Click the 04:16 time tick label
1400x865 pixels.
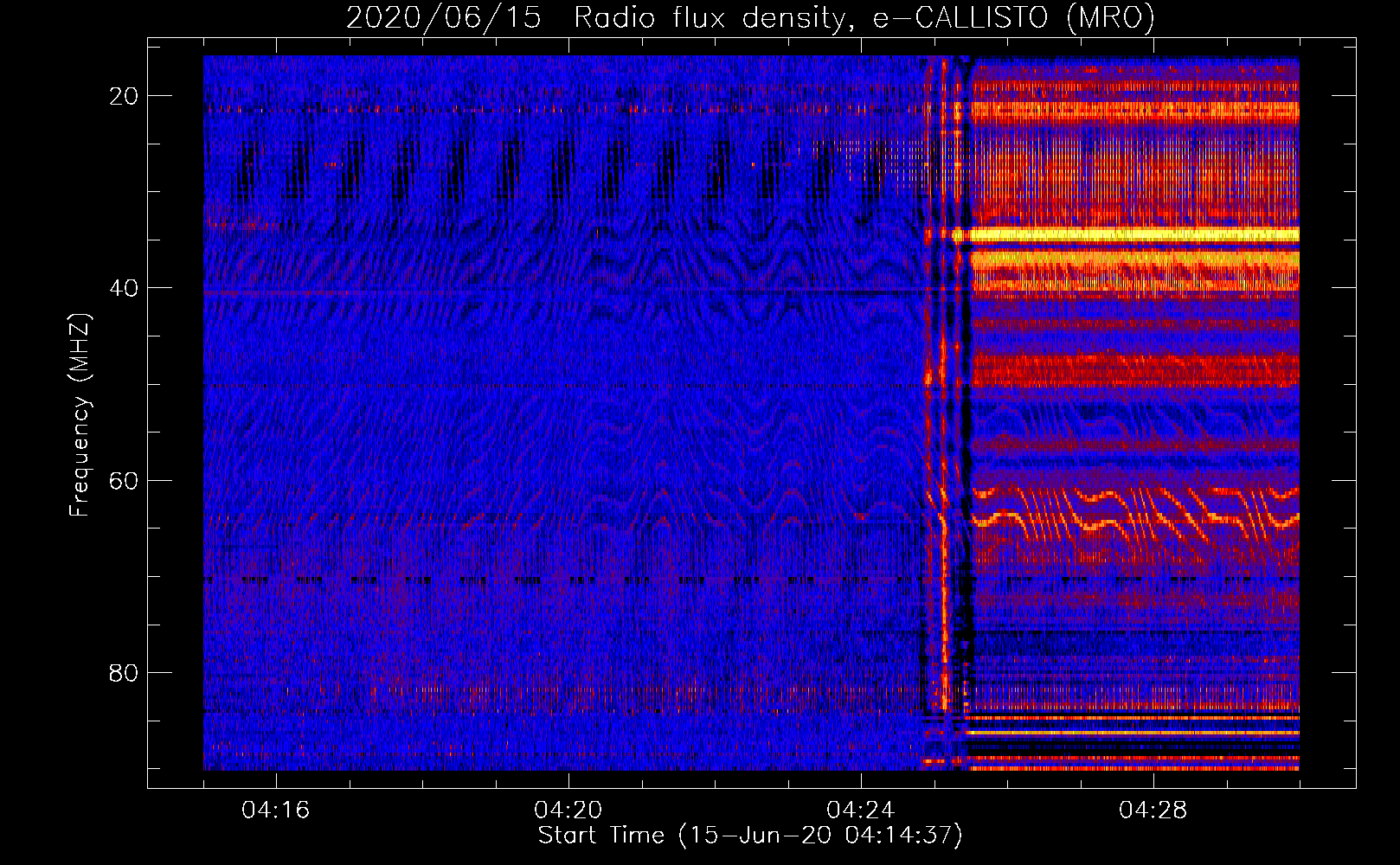point(275,811)
